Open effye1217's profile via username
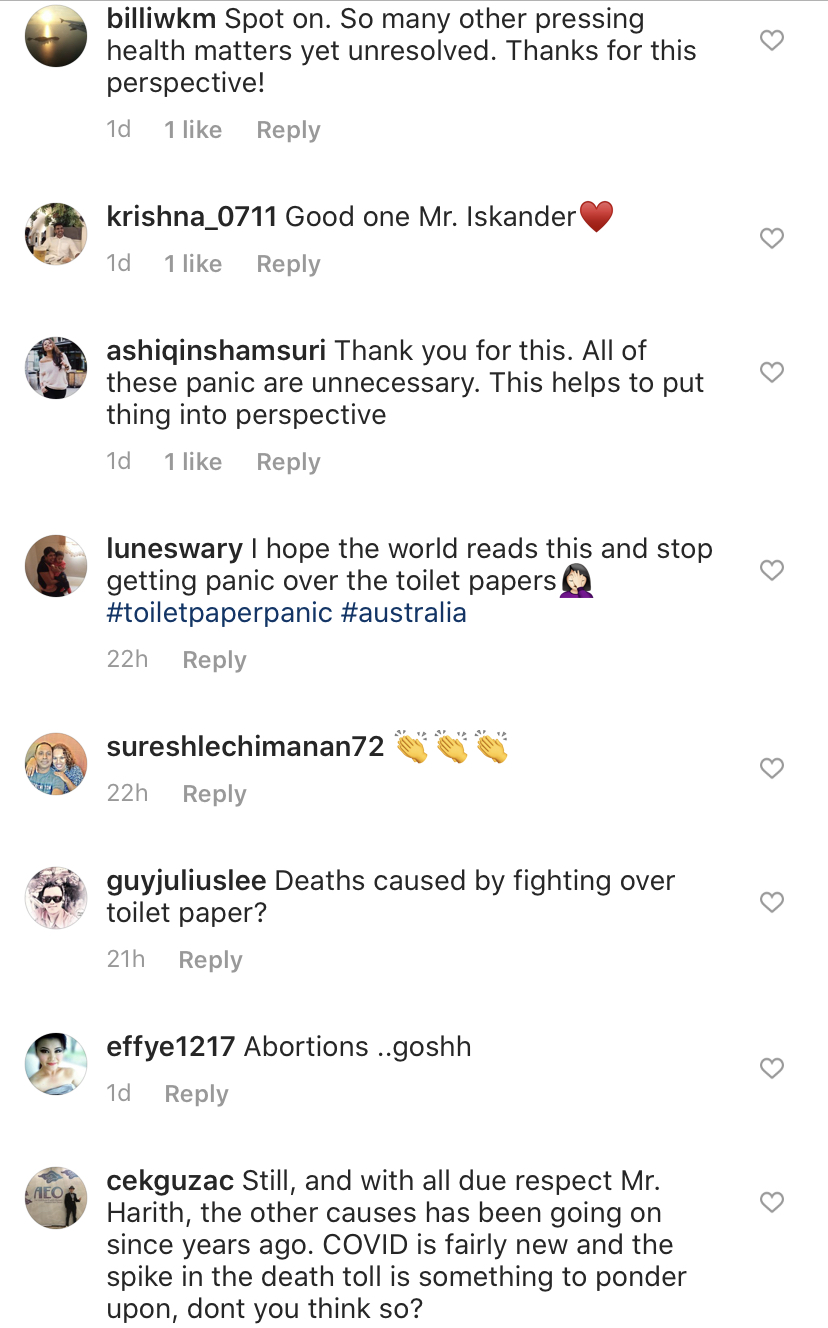Viewport: 828px width, 1328px height. [170, 1047]
